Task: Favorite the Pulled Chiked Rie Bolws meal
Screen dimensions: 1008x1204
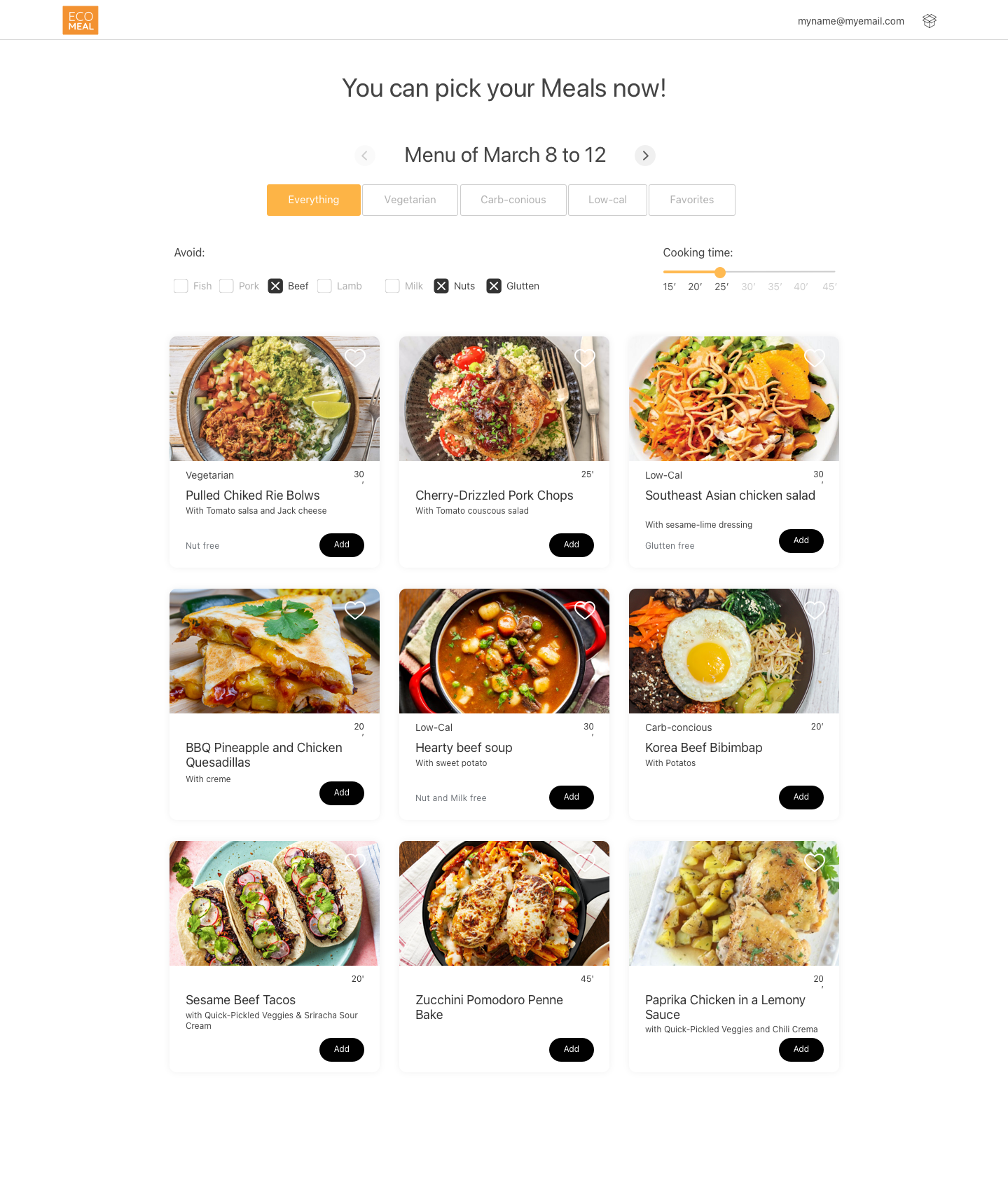Action: pyautogui.click(x=355, y=357)
